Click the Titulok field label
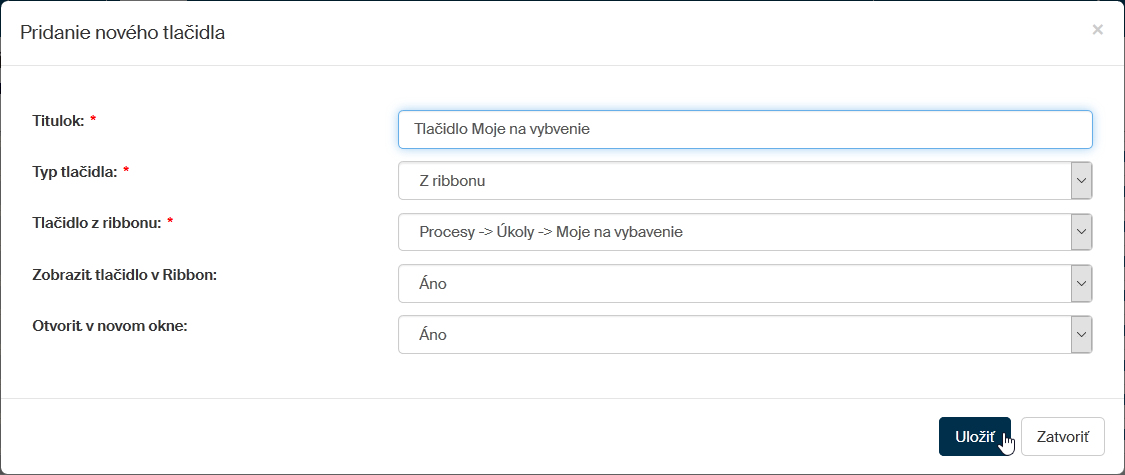The image size is (1125, 475). pyautogui.click(x=58, y=120)
